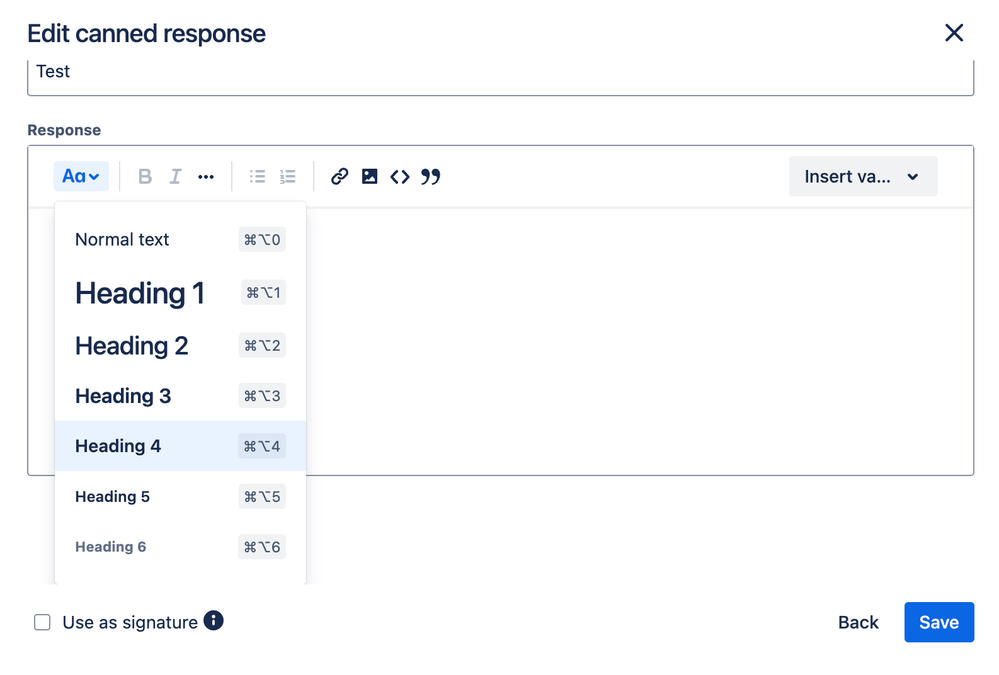Enable Use as signature checkbox
The height and width of the screenshot is (675, 999).
[x=42, y=622]
